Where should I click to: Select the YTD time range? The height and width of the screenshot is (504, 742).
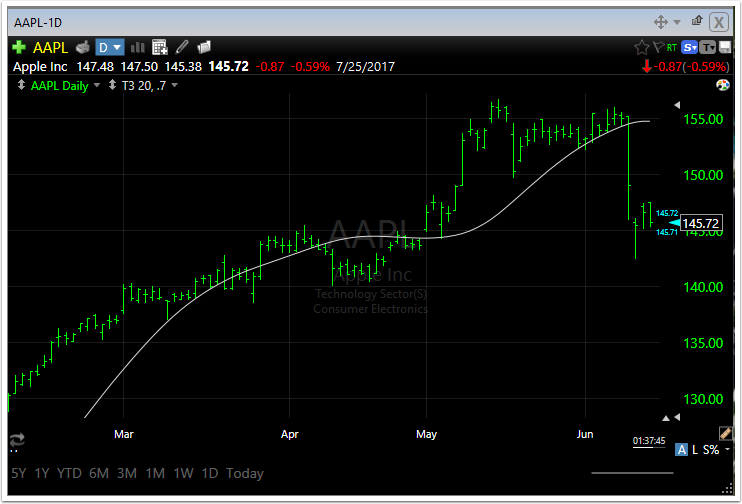[69, 473]
